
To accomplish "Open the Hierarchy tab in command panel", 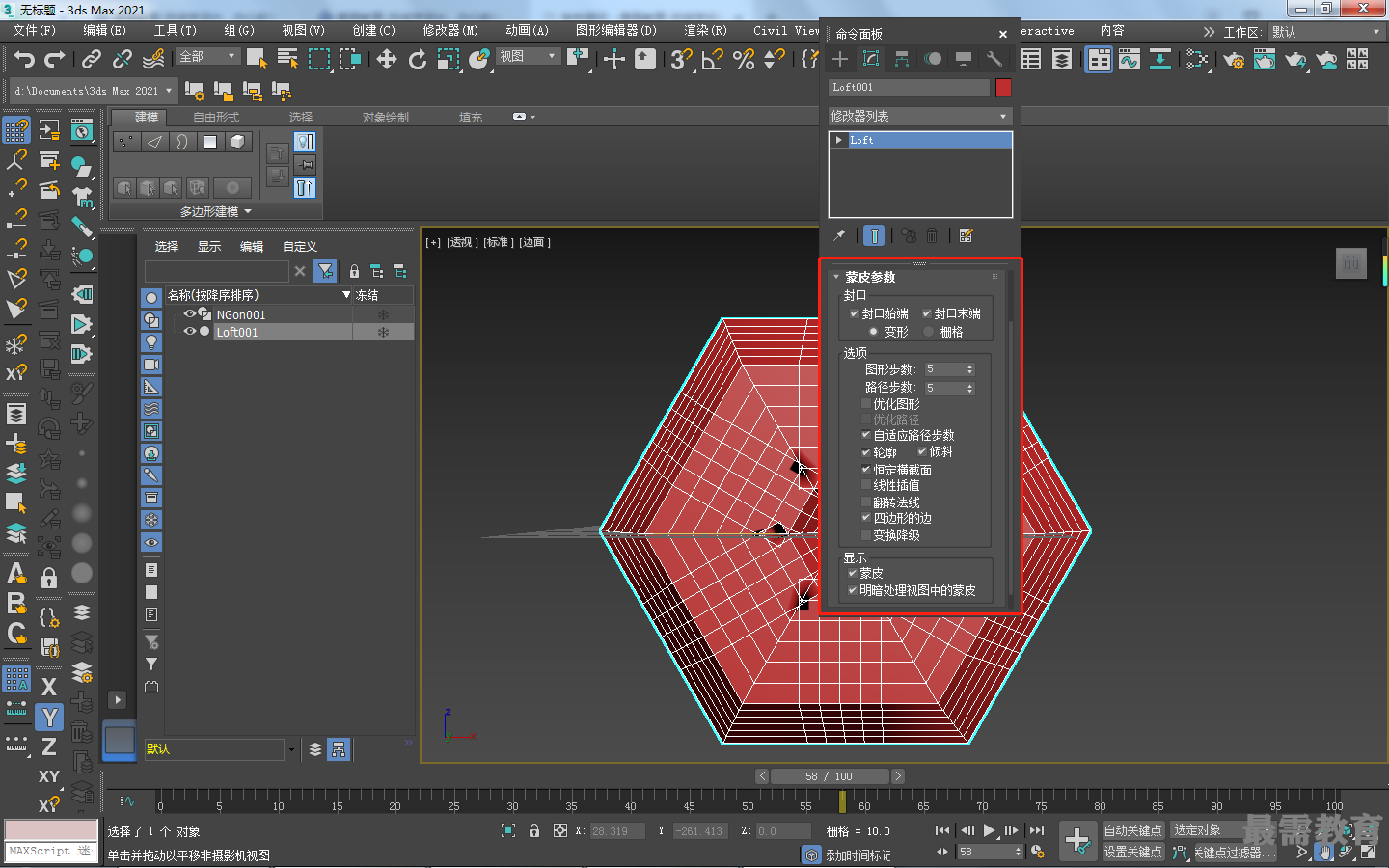I will tap(902, 59).
